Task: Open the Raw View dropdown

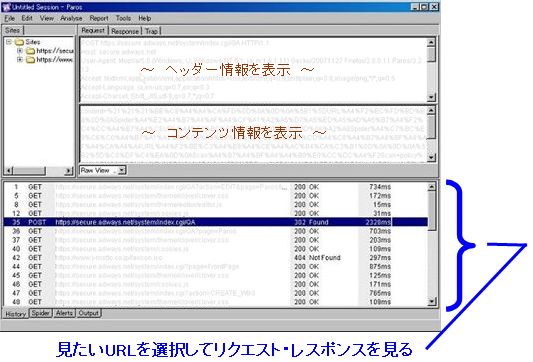Action: coord(121,170)
